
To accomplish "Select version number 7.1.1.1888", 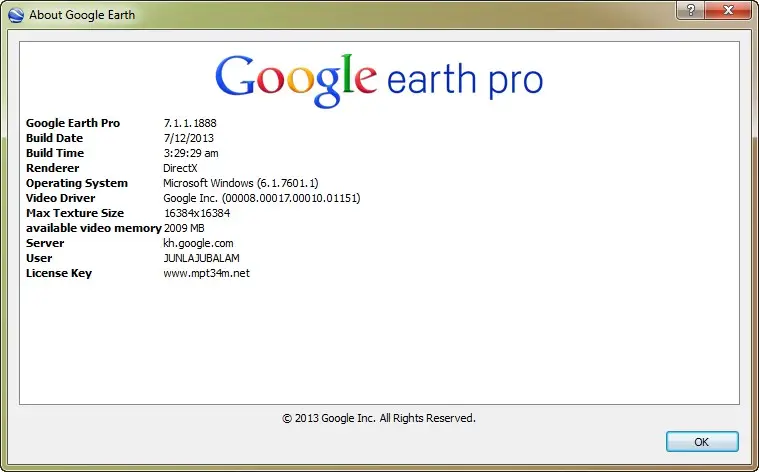I will click(x=190, y=123).
